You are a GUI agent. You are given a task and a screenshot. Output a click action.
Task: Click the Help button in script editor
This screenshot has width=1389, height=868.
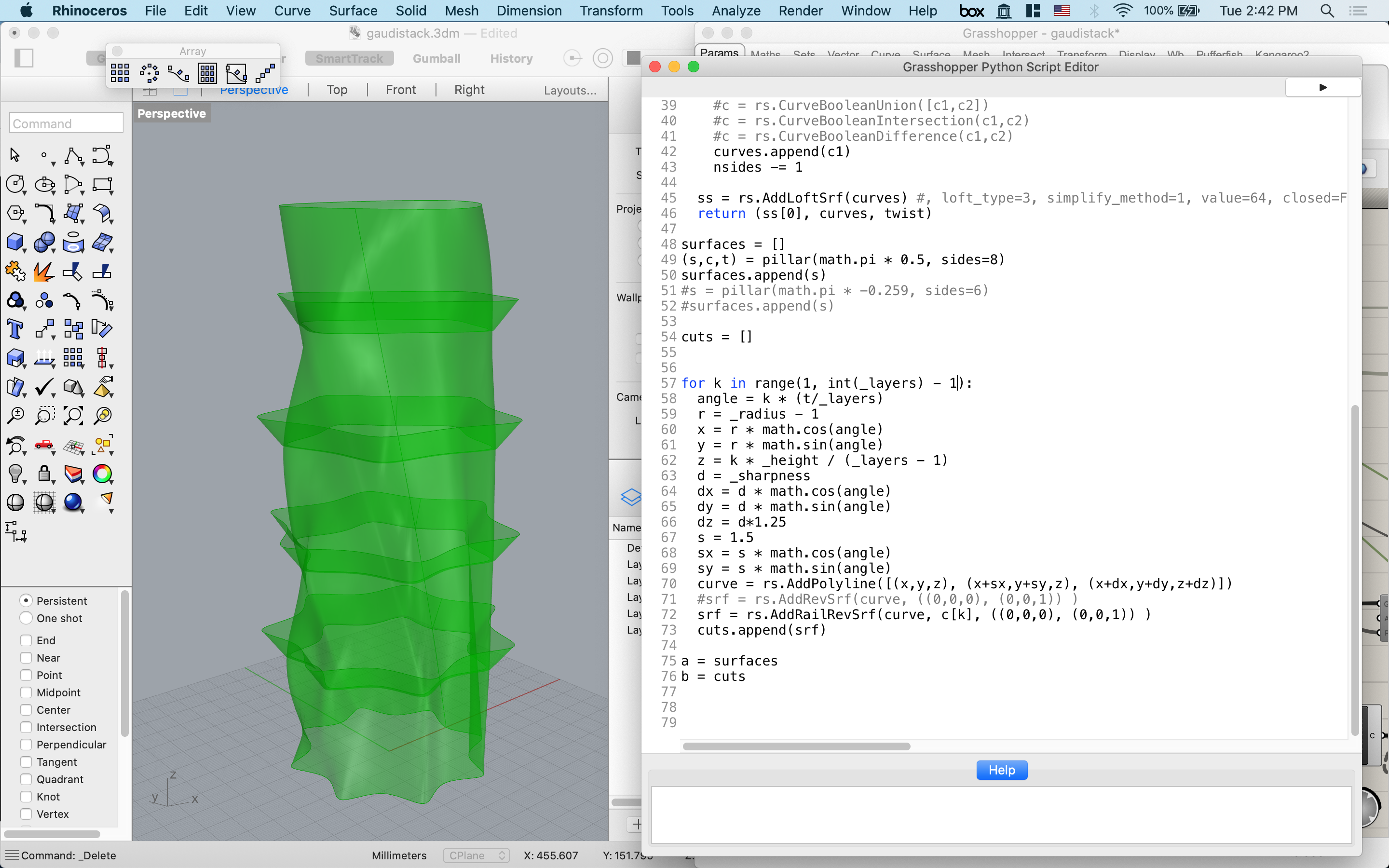tap(1002, 770)
